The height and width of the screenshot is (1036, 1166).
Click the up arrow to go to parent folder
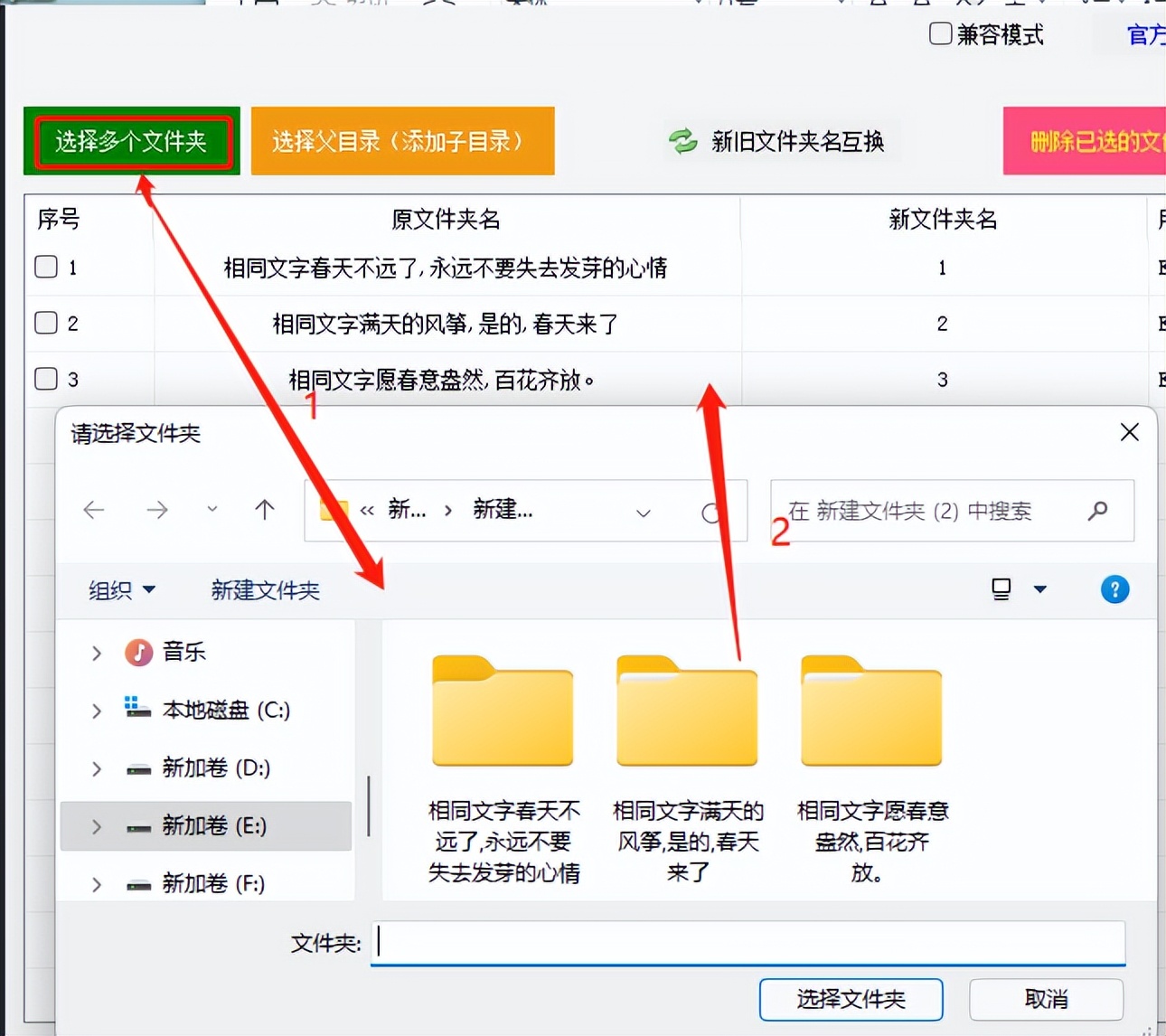point(264,510)
